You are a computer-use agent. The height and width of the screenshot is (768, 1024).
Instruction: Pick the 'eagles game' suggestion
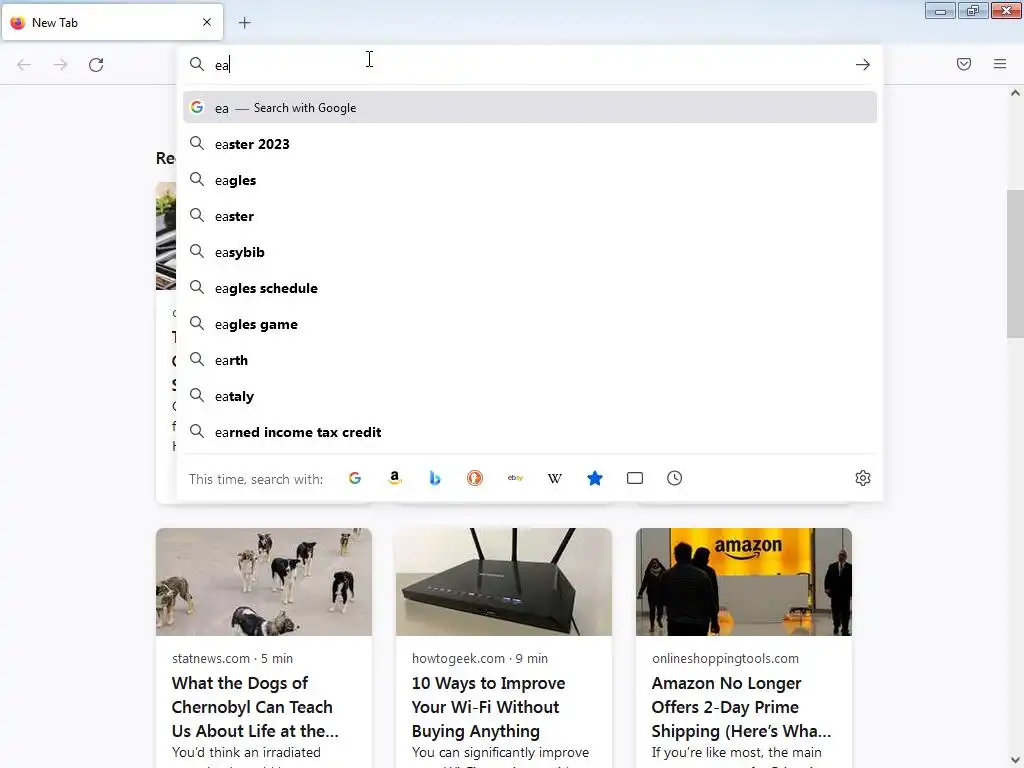[x=530, y=324]
